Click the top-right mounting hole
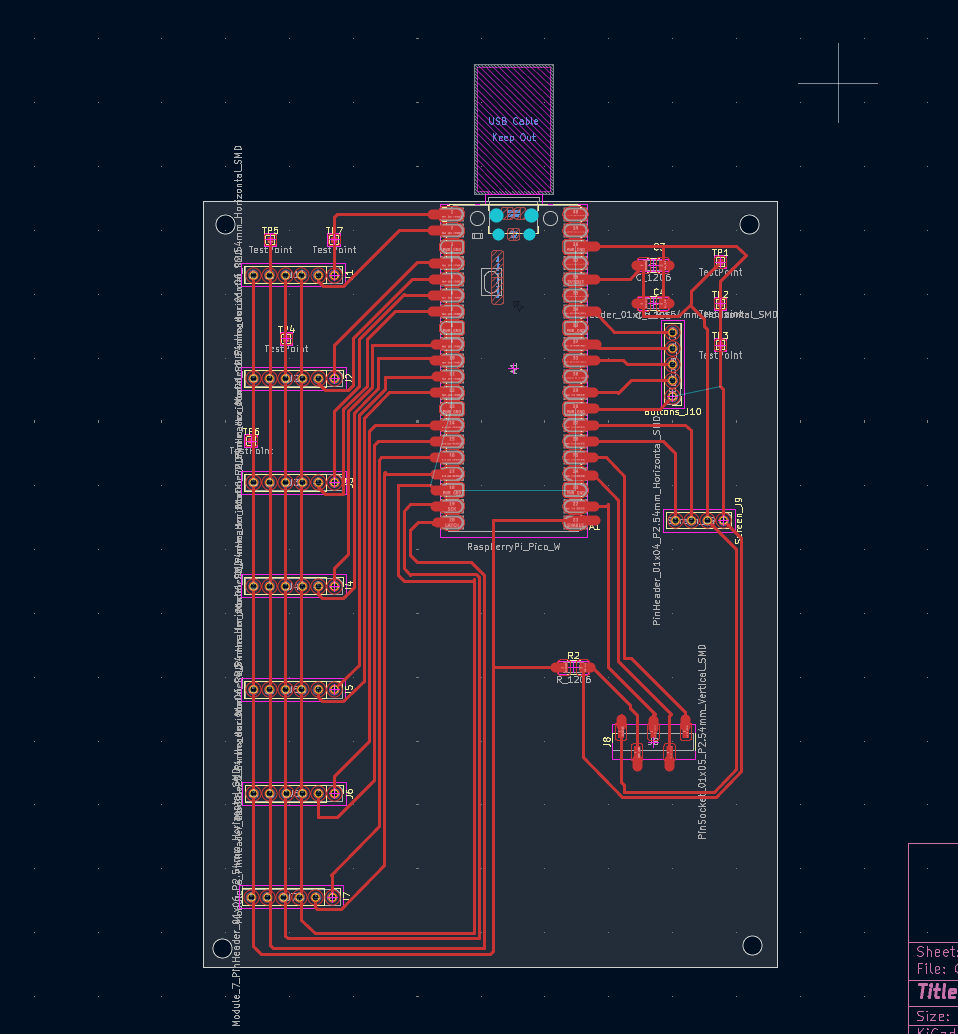Image resolution: width=958 pixels, height=1034 pixels. (749, 225)
